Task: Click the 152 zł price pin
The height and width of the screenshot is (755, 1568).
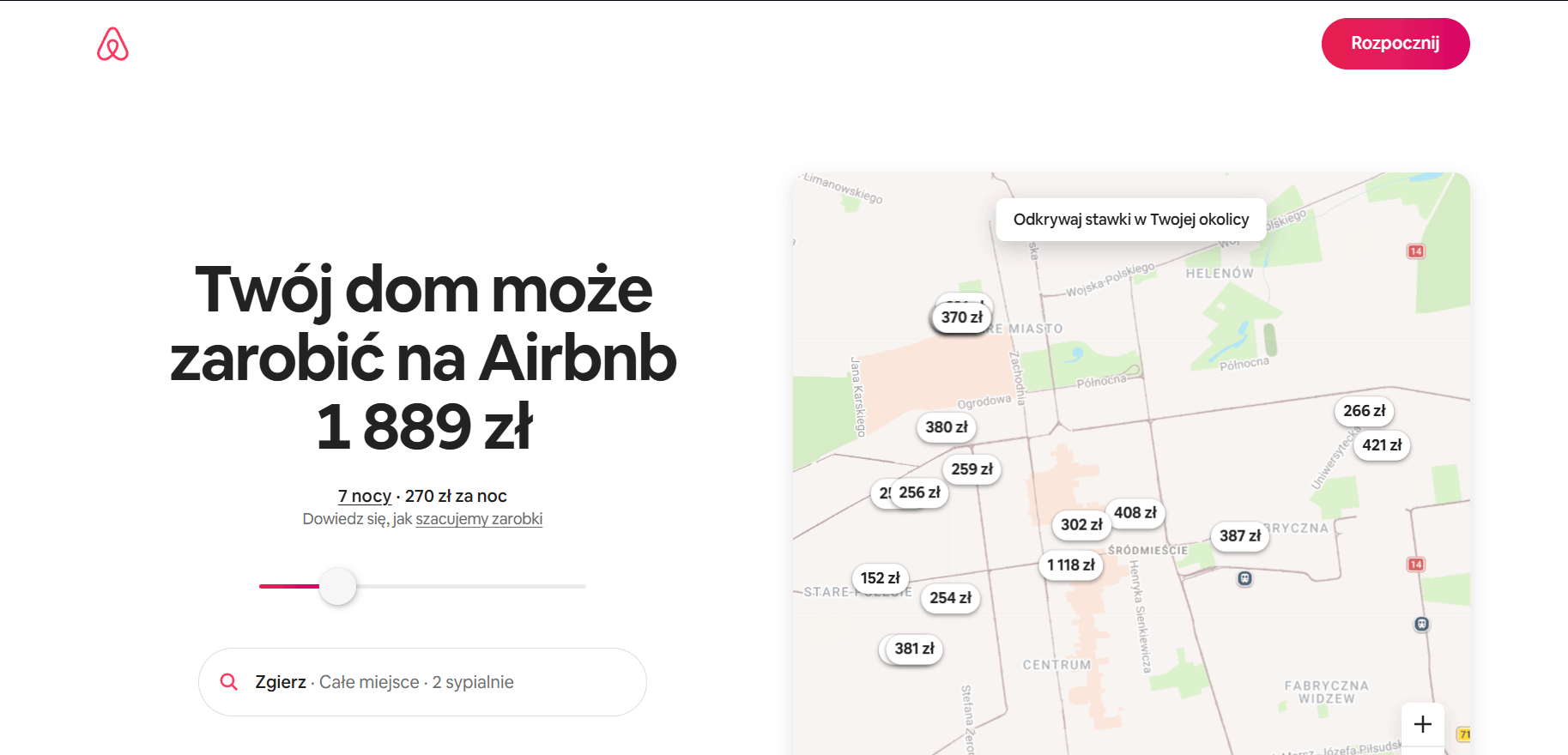Action: click(x=880, y=578)
